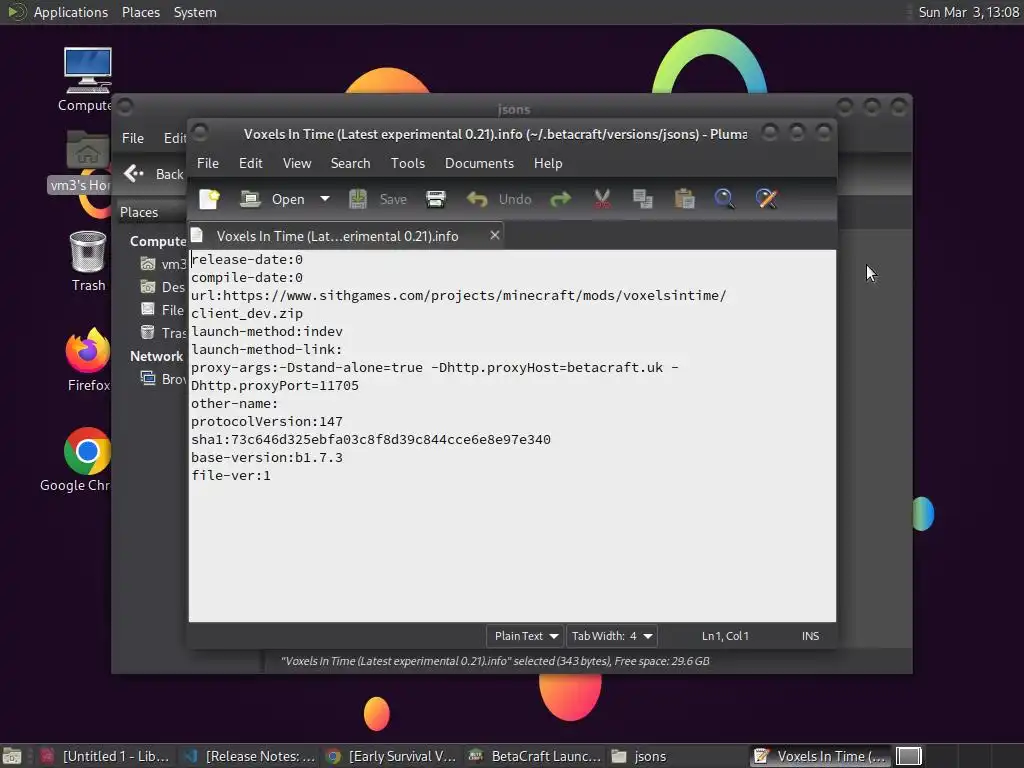
Task: Open File menu in jsons file manager
Action: (x=133, y=138)
